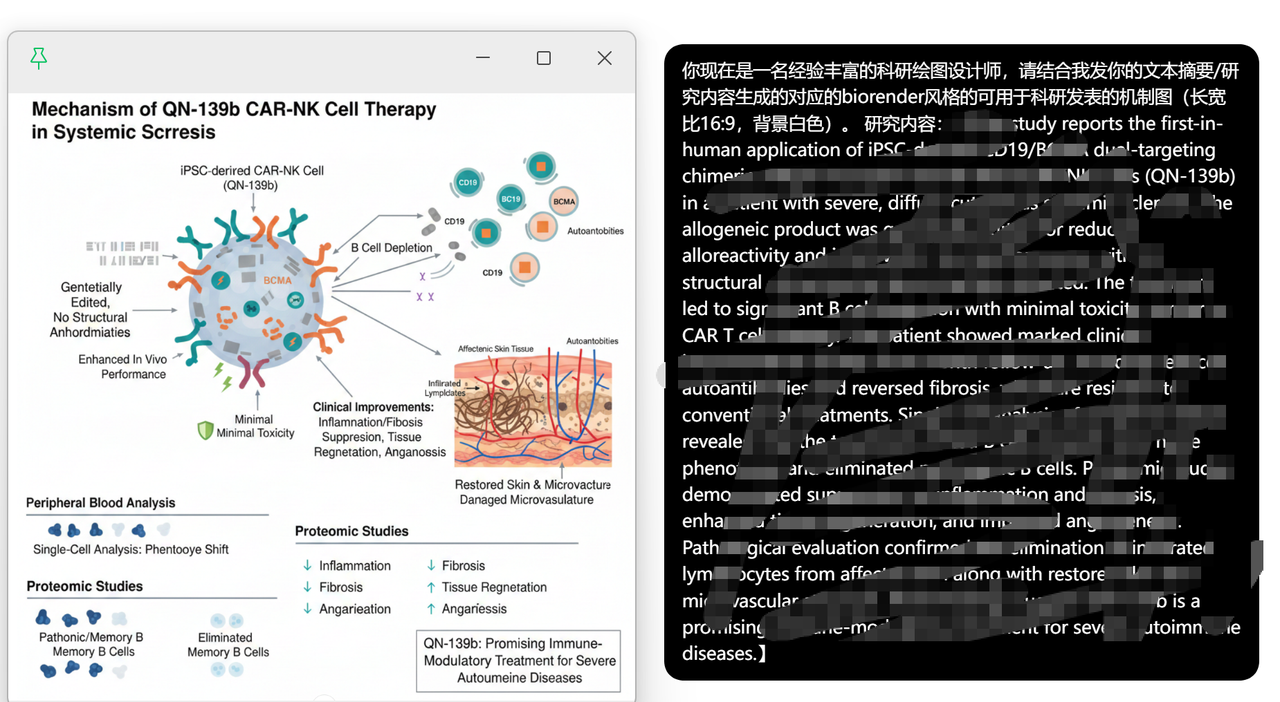This screenshot has width=1280, height=702.
Task: Click the down arrow beside Inflammation
Action: [x=307, y=566]
